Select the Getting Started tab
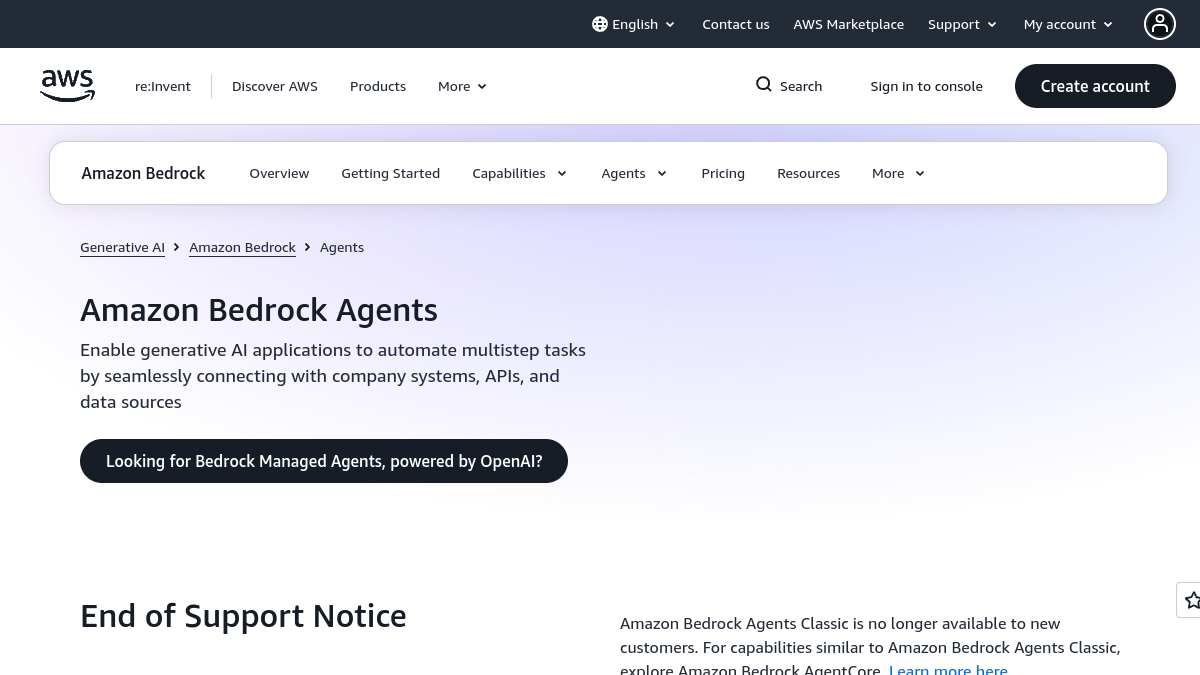 (x=391, y=173)
